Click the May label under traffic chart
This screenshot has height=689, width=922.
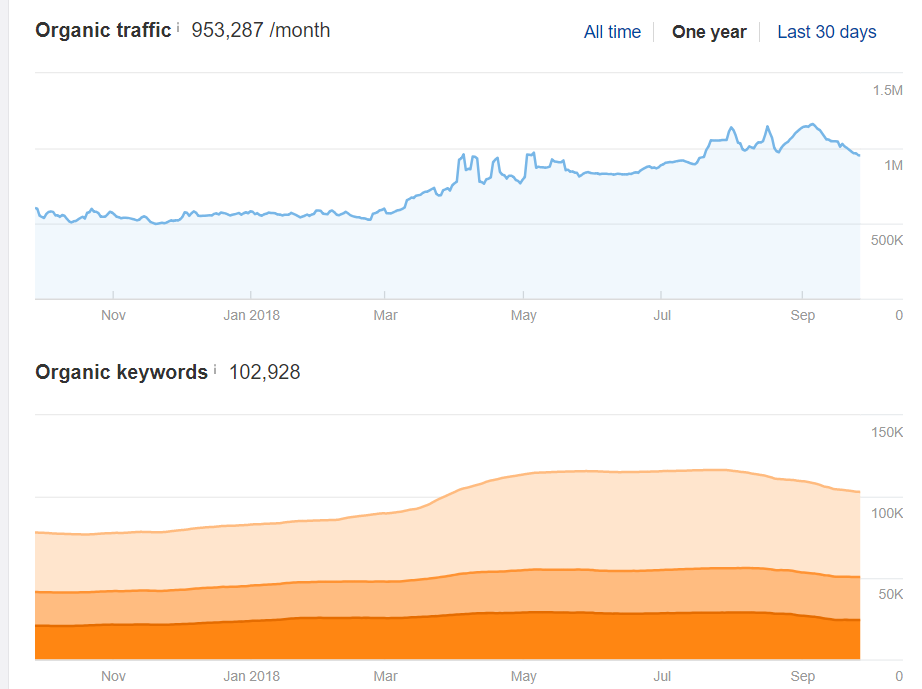(523, 316)
